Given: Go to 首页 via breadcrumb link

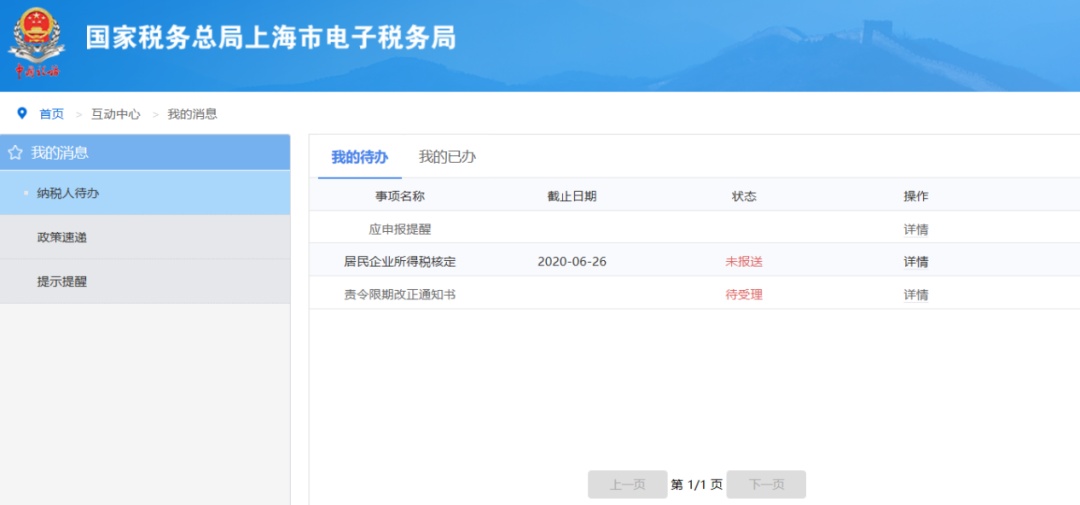Looking at the screenshot, I should 52,114.
